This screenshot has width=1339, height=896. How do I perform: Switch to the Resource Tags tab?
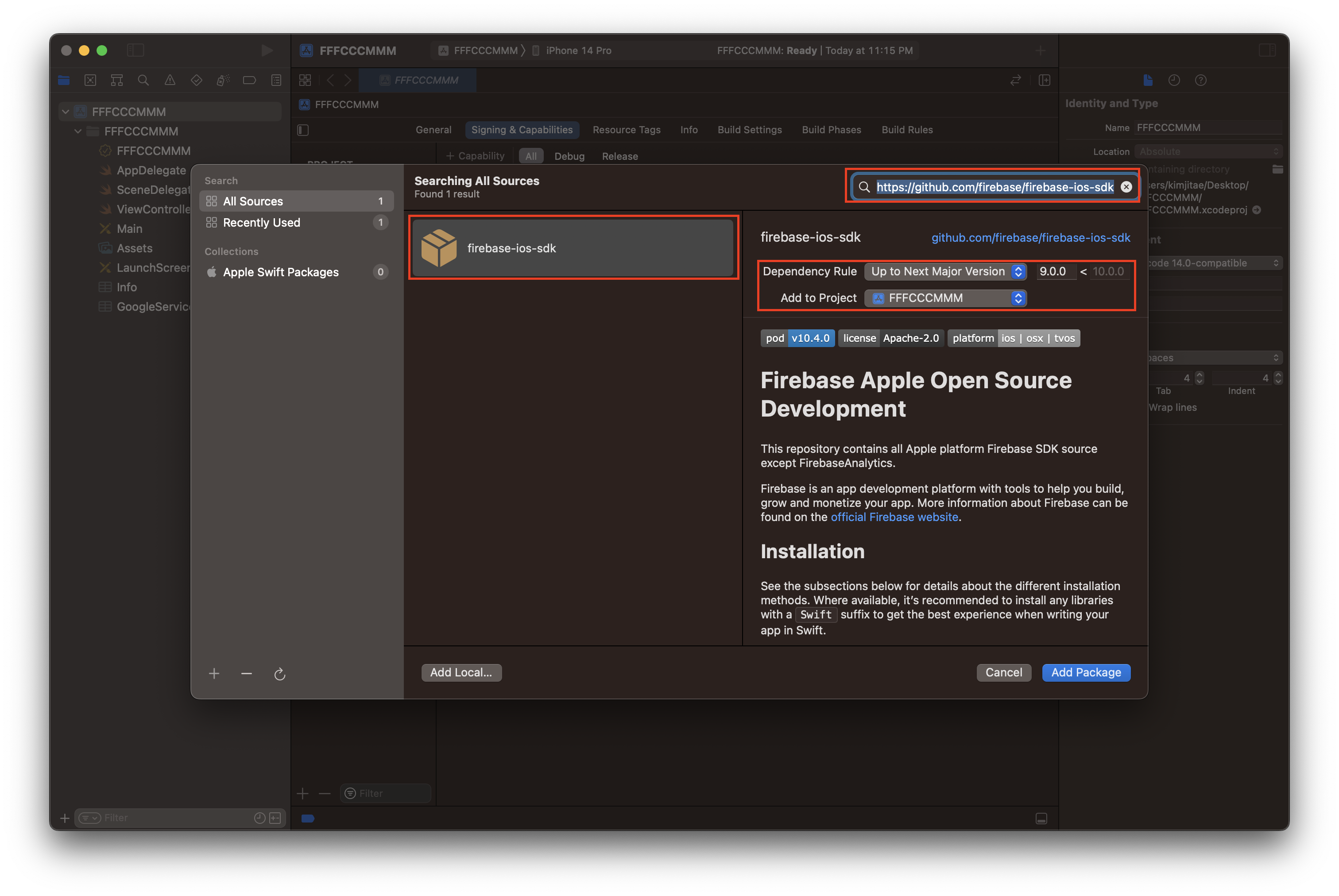tap(627, 130)
